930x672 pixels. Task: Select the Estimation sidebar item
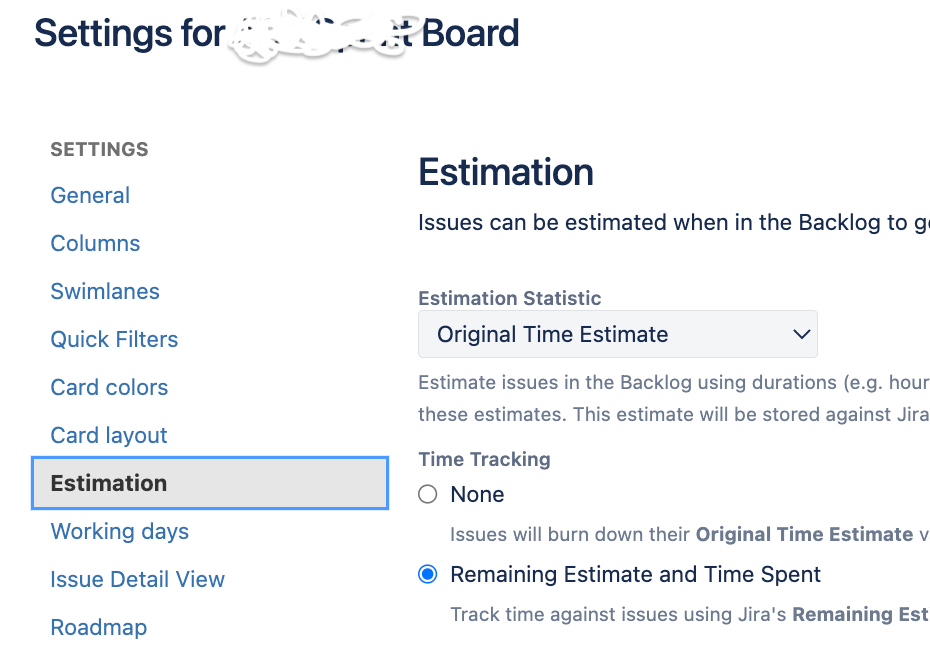pos(108,483)
